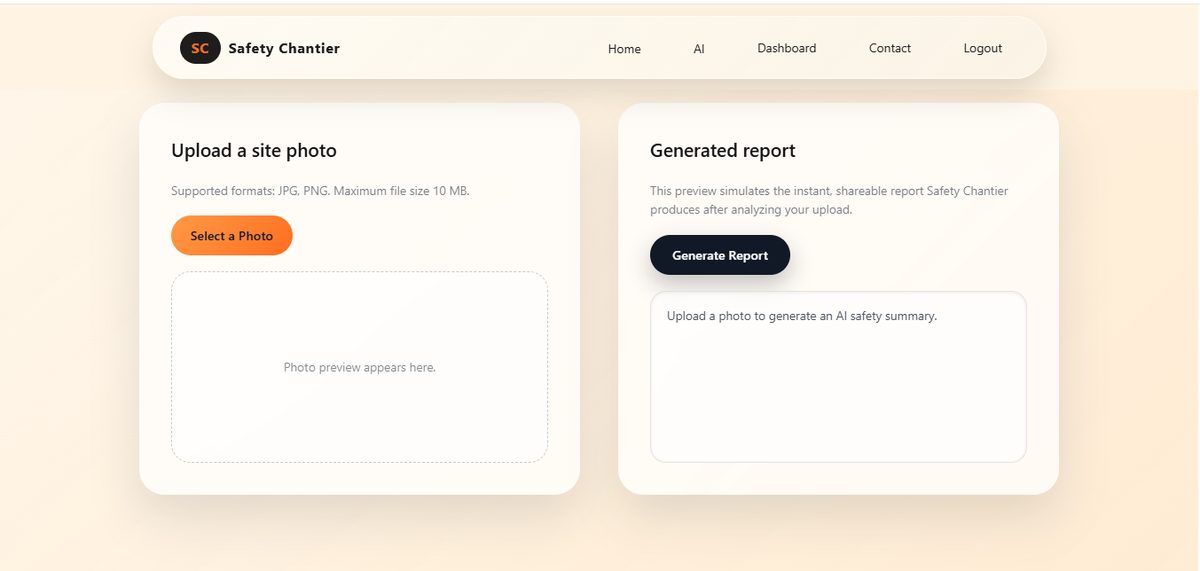The image size is (1200, 571).
Task: Click empty space in navigation bar between brand and Home
Action: tap(470, 48)
